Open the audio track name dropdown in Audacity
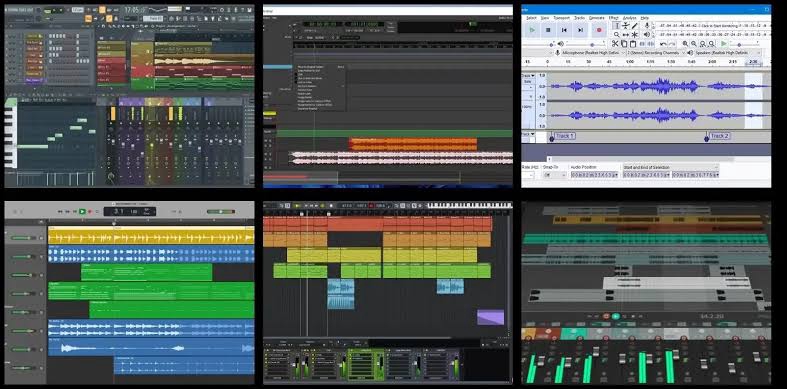 (x=528, y=76)
